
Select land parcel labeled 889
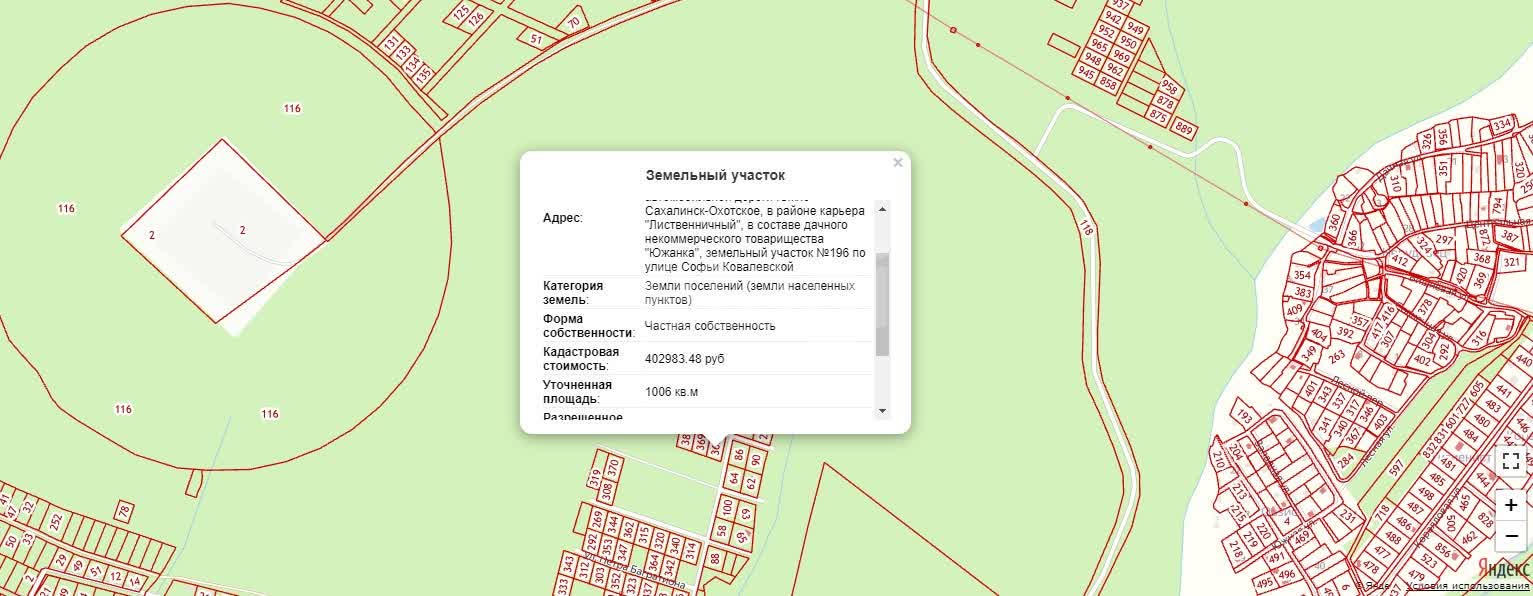(x=1185, y=129)
